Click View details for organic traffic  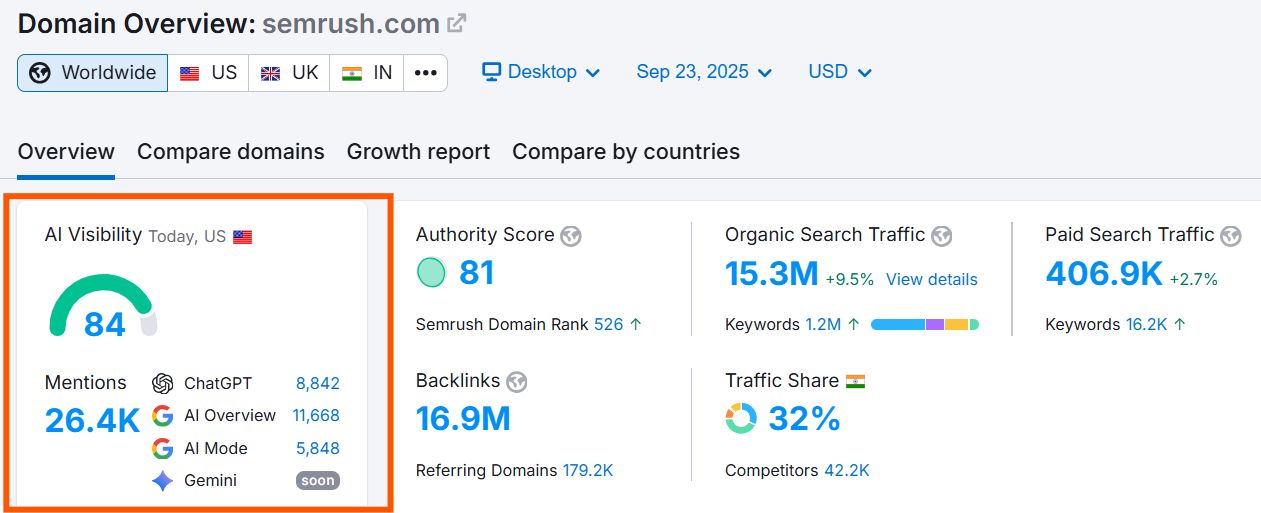tap(931, 279)
